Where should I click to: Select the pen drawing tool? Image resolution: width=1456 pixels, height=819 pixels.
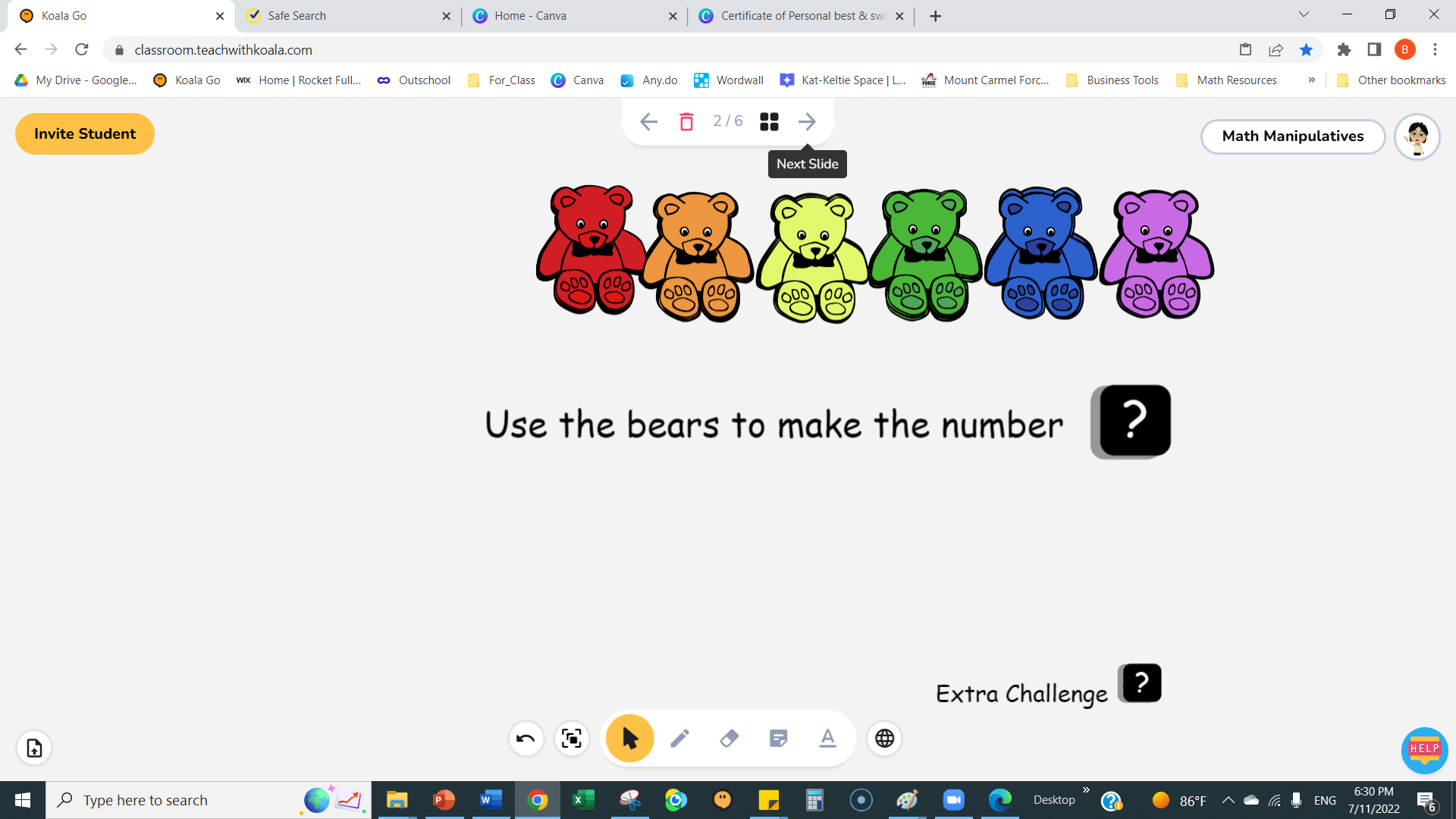coord(679,738)
